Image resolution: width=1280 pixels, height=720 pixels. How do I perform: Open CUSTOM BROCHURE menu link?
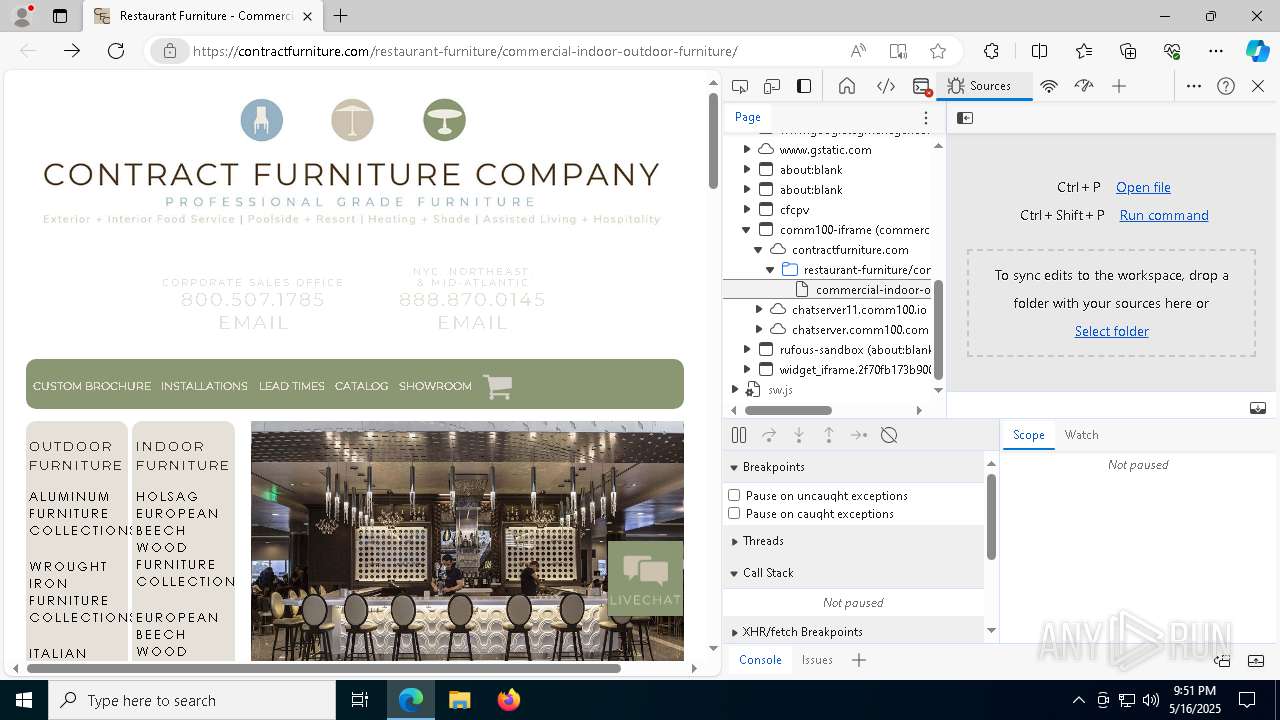point(92,386)
